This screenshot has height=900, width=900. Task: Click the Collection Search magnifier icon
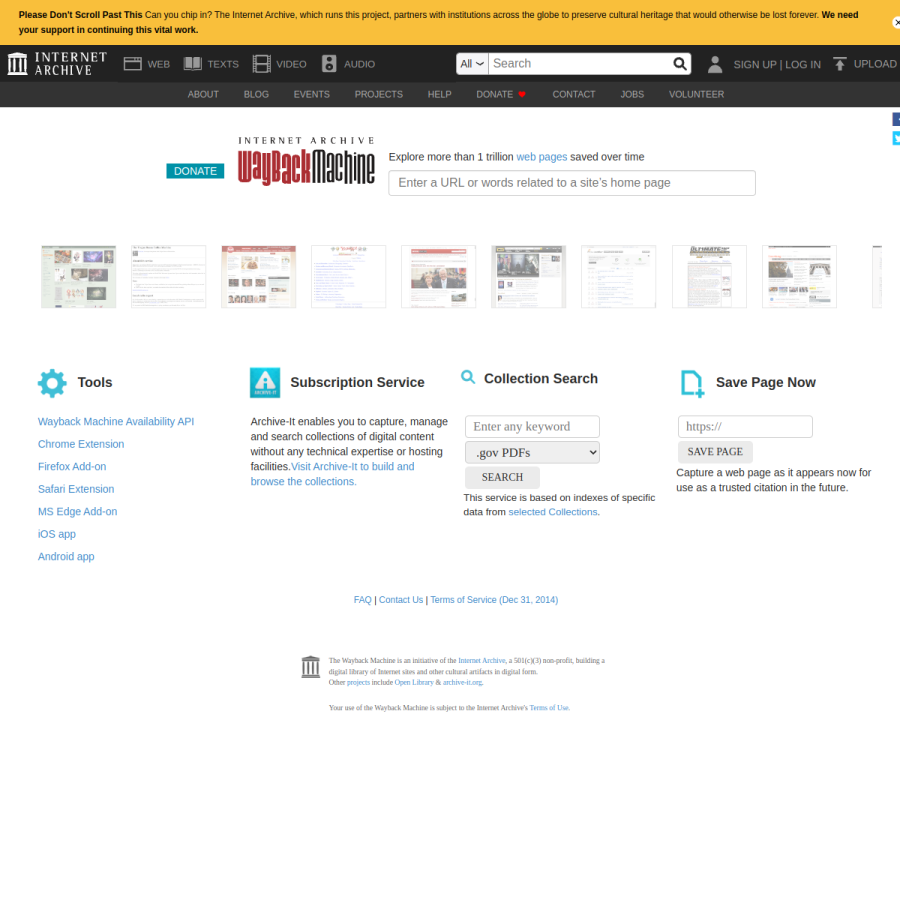pyautogui.click(x=468, y=377)
